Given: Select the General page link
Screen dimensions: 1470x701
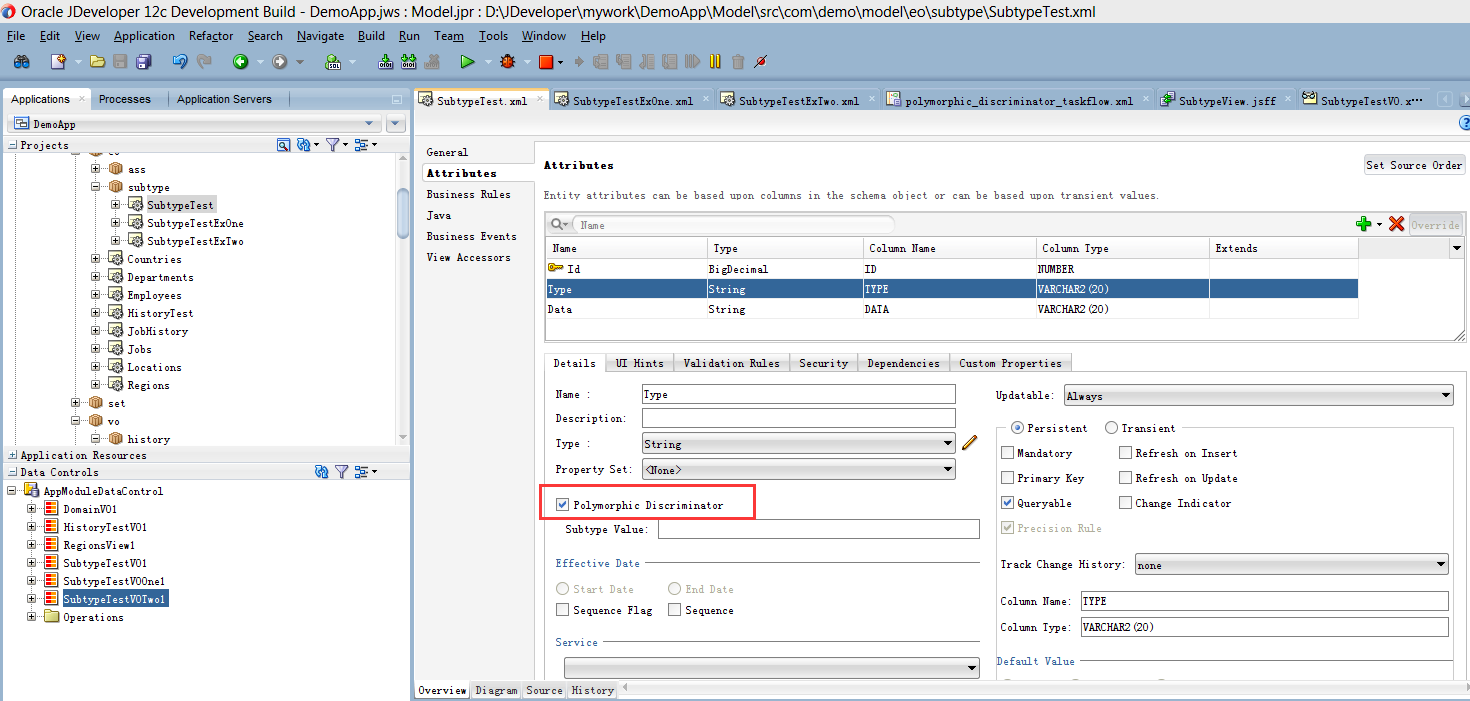Looking at the screenshot, I should 447,152.
